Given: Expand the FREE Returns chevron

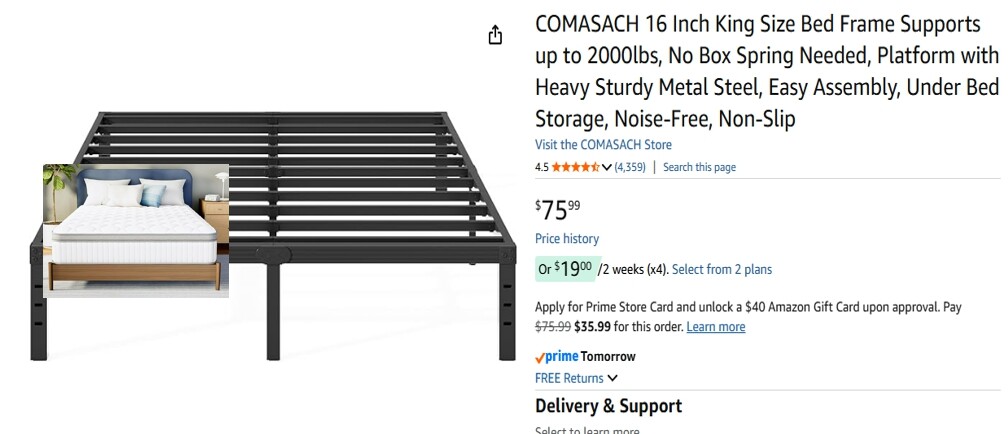Looking at the screenshot, I should [x=612, y=378].
